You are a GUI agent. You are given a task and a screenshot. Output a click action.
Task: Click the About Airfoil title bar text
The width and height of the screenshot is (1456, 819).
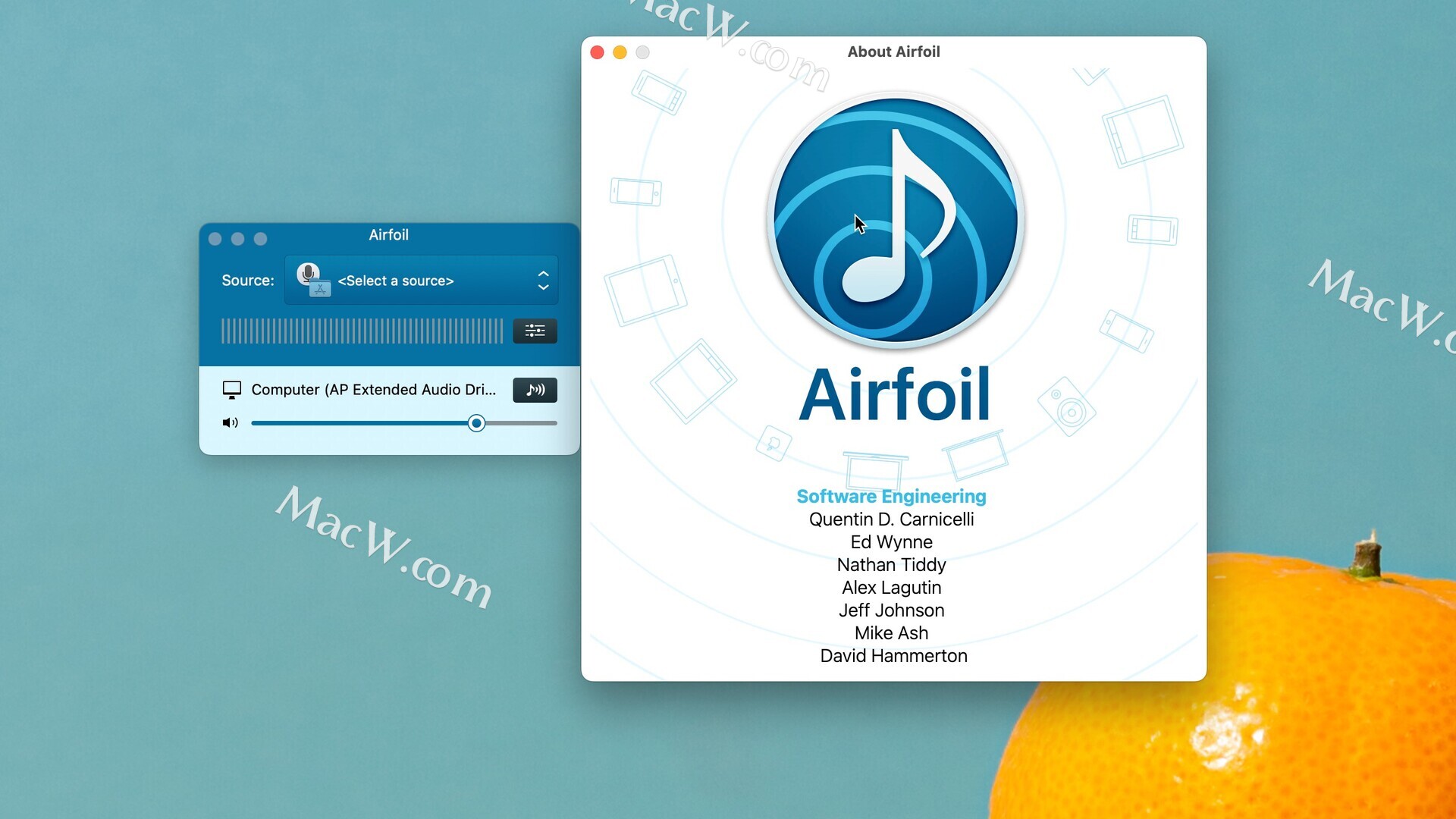coord(893,52)
